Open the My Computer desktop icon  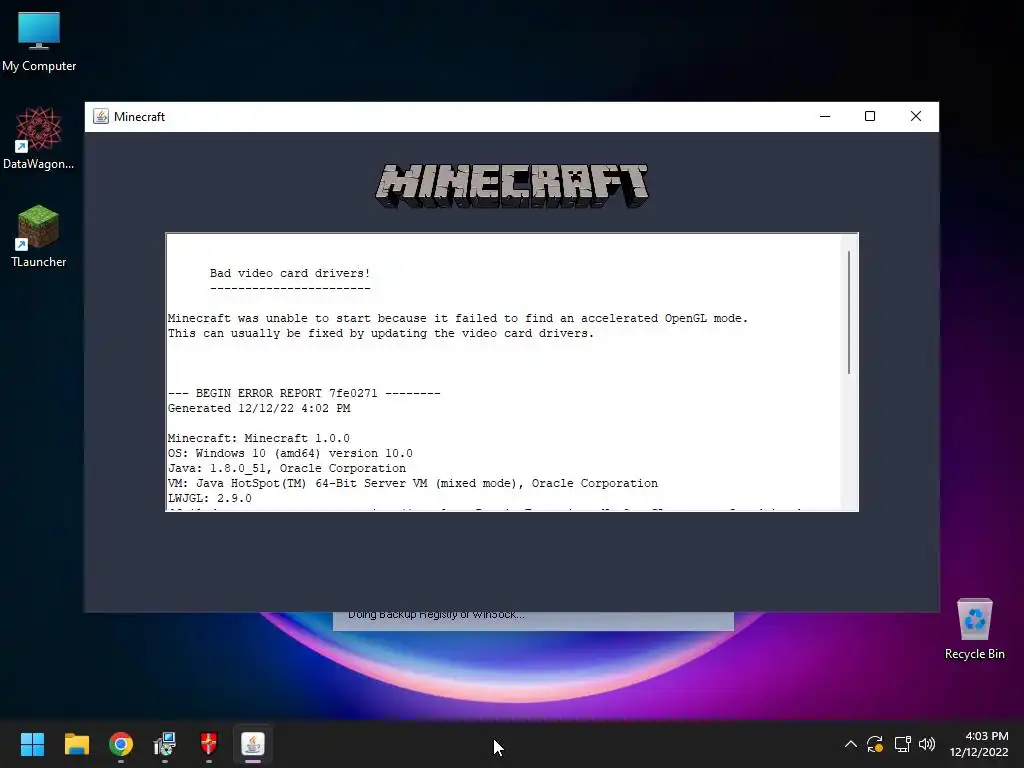39,42
